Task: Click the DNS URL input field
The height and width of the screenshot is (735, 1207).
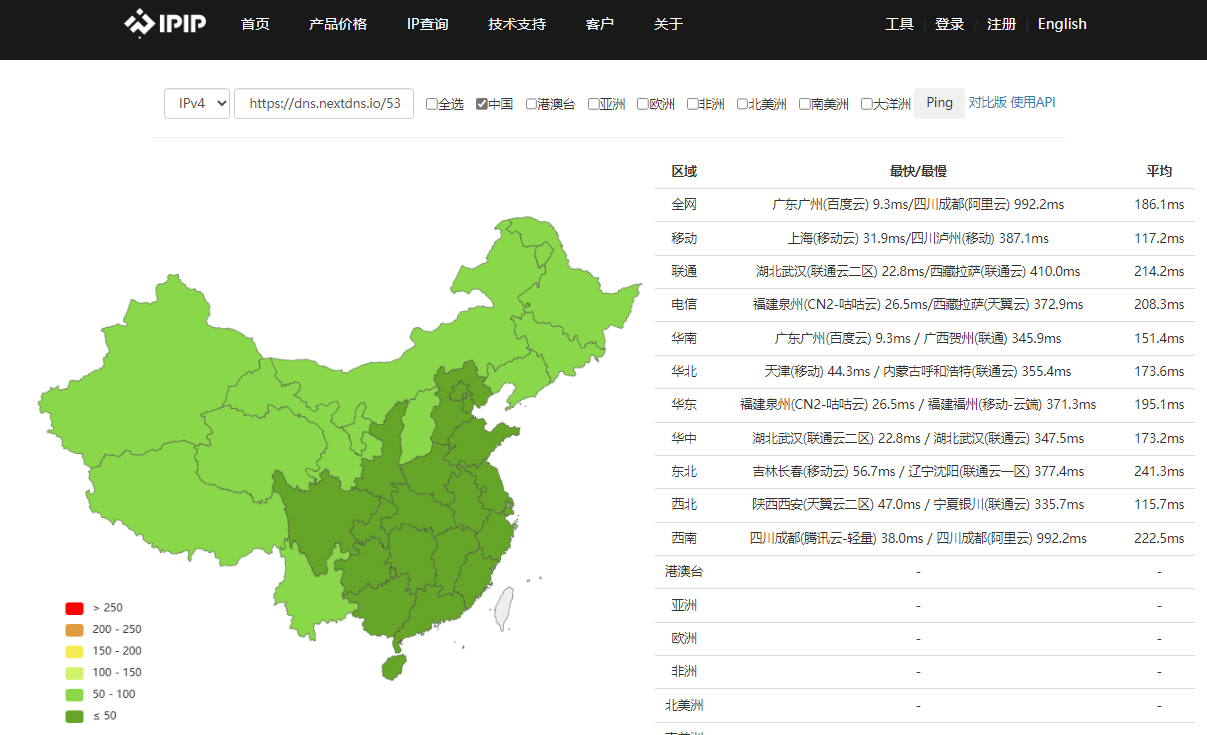Action: coord(324,103)
